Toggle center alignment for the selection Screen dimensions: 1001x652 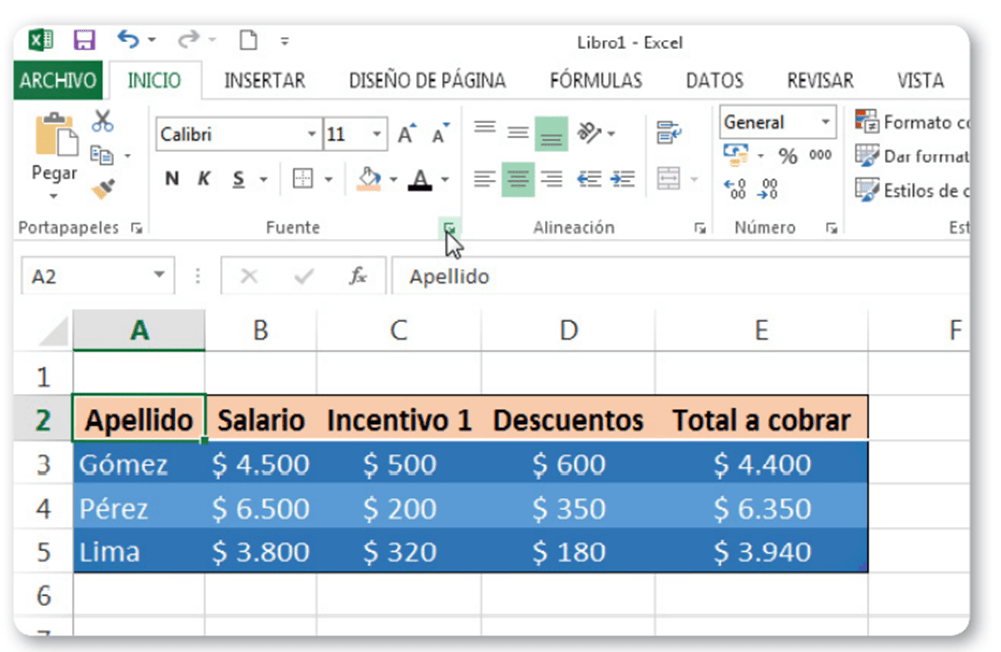point(518,178)
